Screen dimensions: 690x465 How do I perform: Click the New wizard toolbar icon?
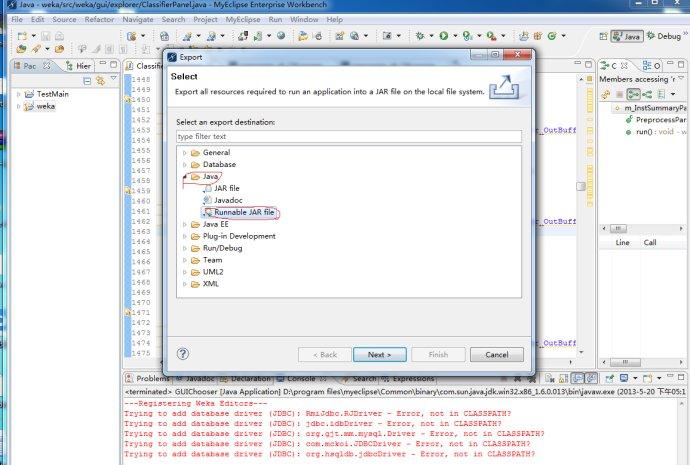click(x=22, y=36)
